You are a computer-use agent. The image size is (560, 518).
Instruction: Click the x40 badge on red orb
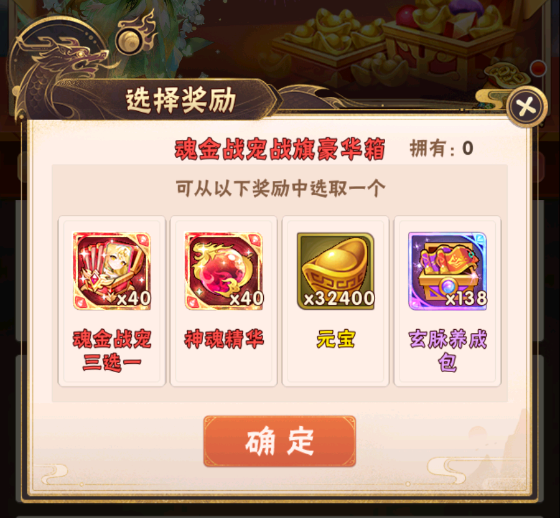pos(246,298)
